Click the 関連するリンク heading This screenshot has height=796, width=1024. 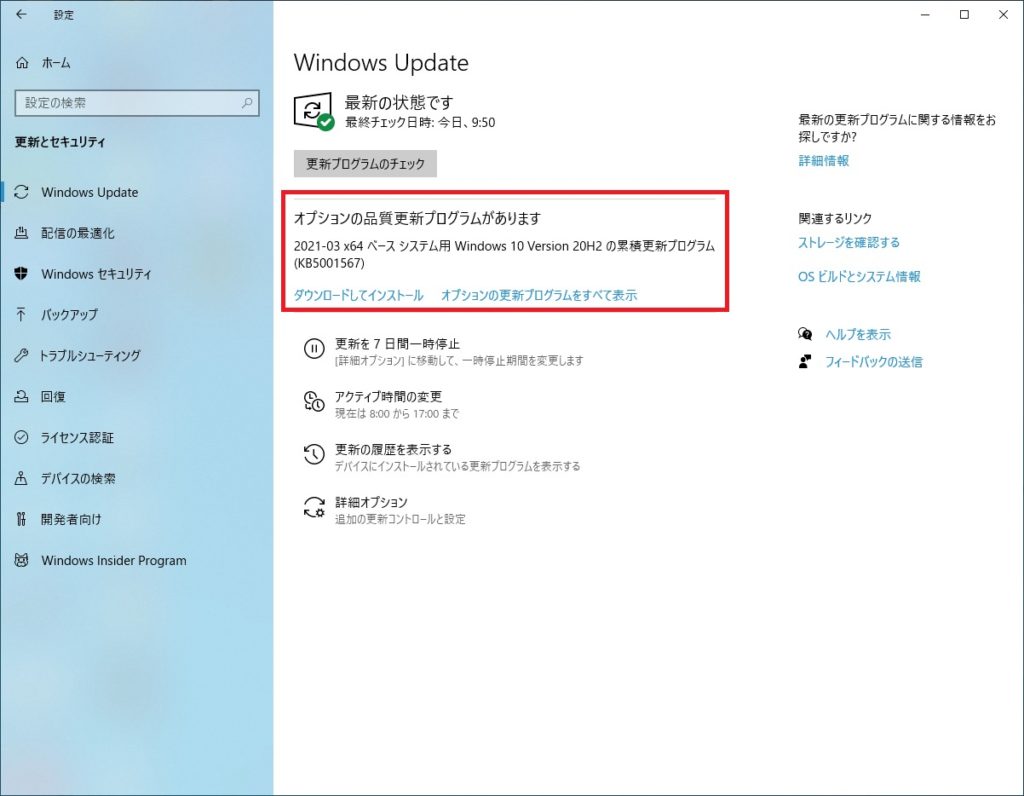click(x=835, y=218)
